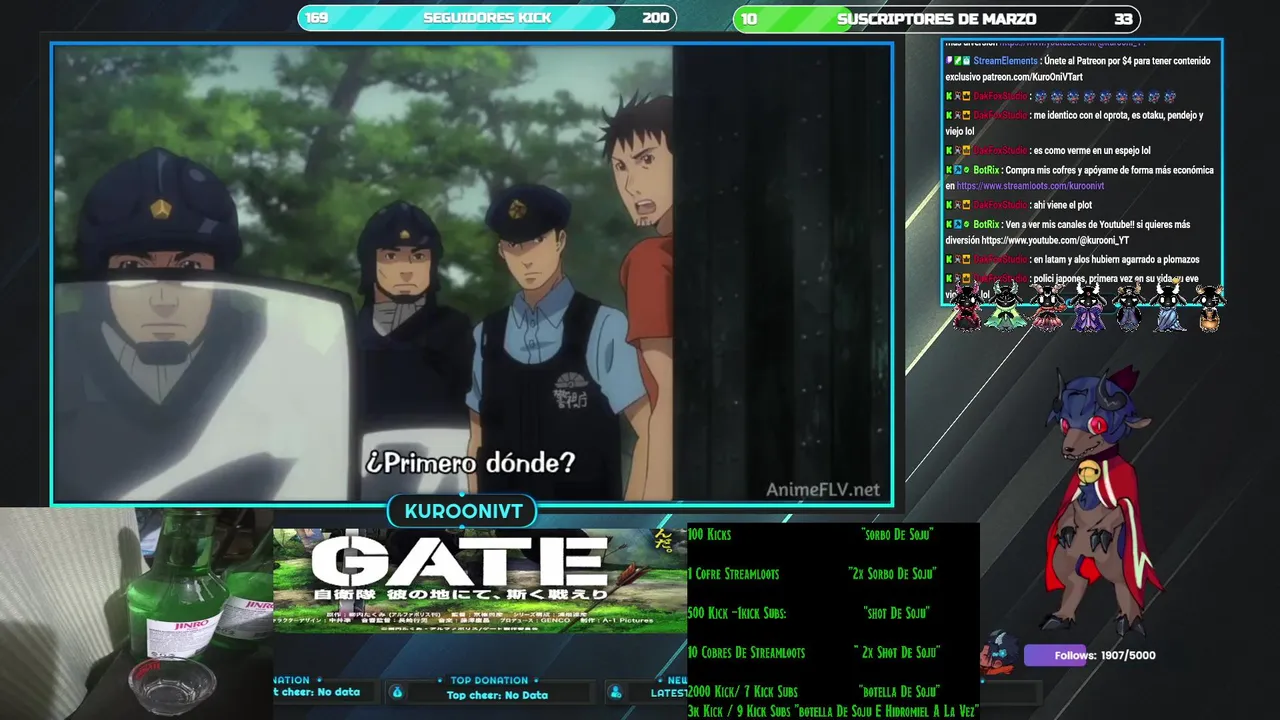Image resolution: width=1280 pixels, height=720 pixels.
Task: Click the green house badge beside StreamElements name
Action: click(966, 61)
